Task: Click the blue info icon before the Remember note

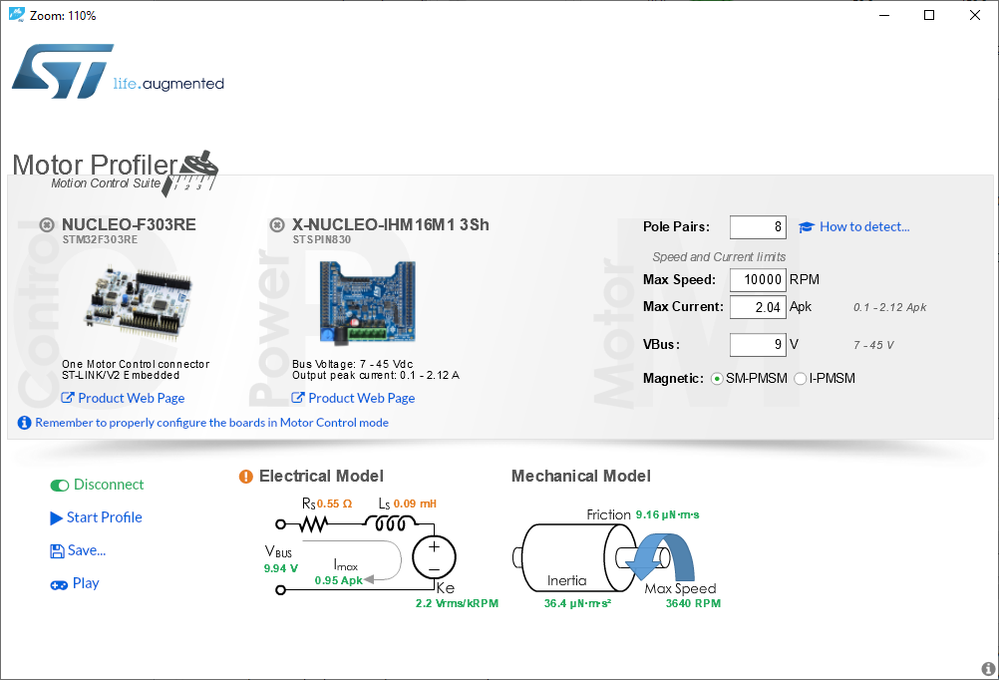Action: [x=24, y=423]
